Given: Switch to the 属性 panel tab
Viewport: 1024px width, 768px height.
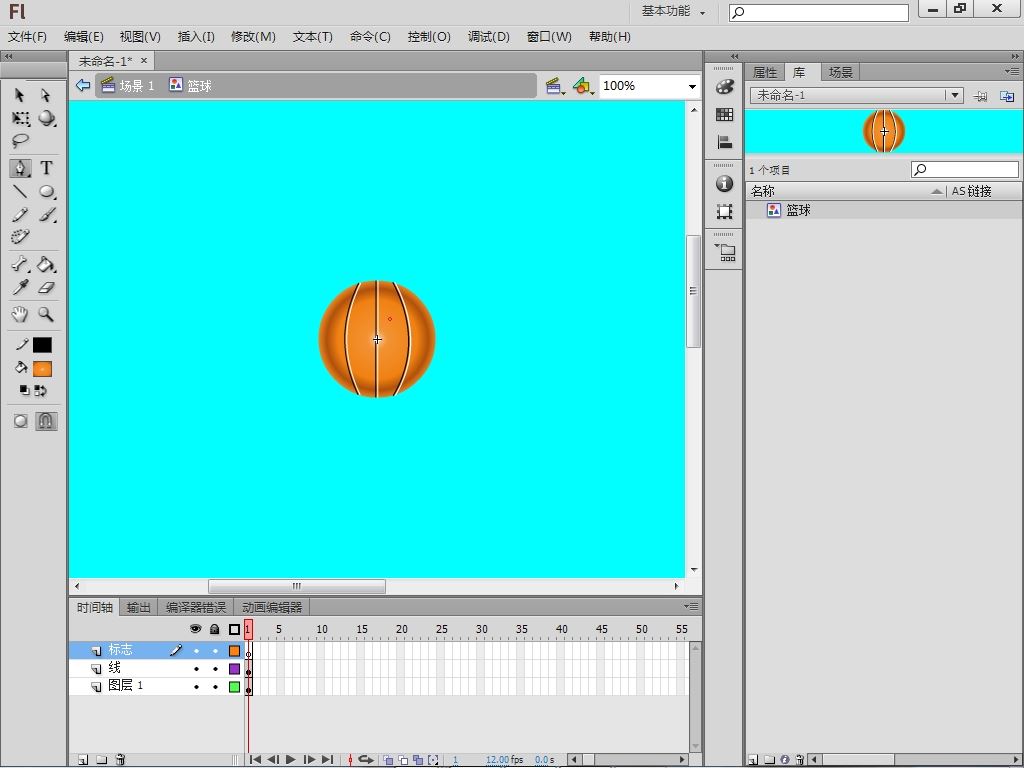Looking at the screenshot, I should pyautogui.click(x=765, y=73).
